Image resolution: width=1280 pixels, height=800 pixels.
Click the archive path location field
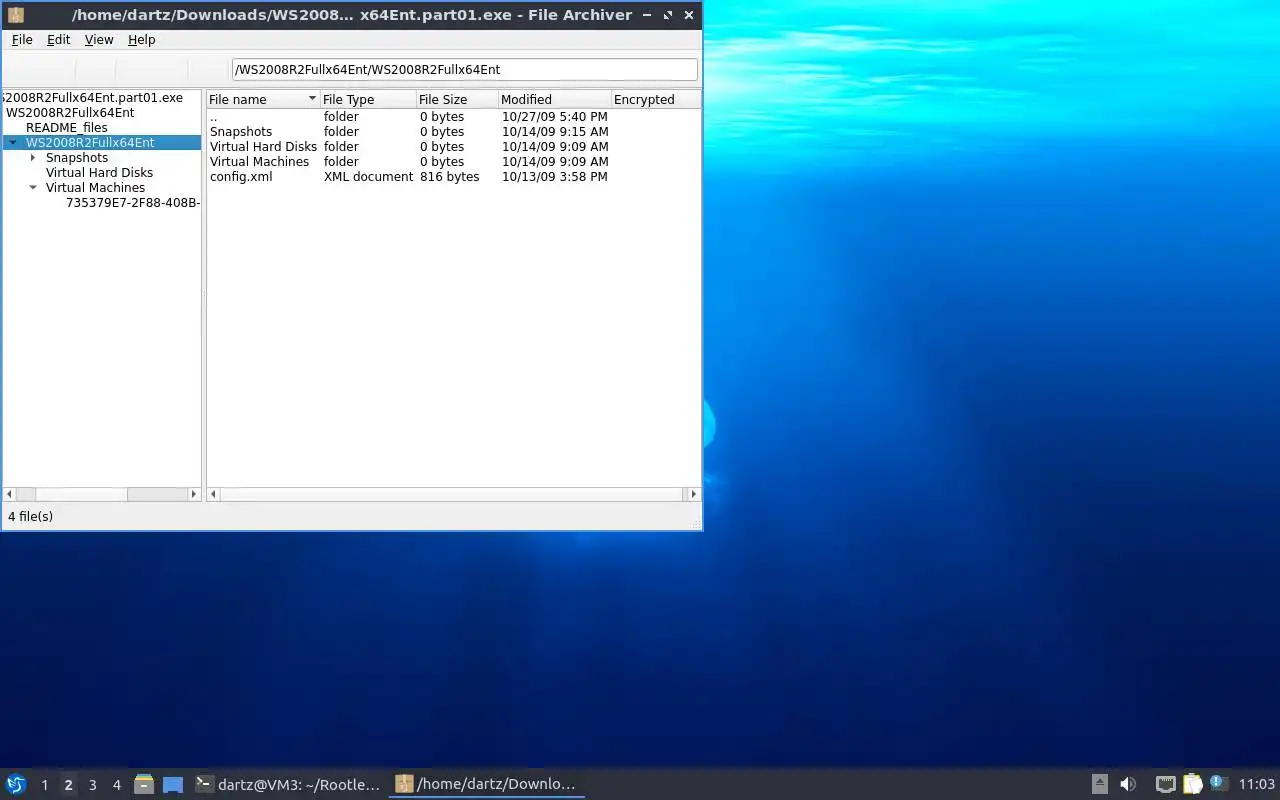click(464, 69)
